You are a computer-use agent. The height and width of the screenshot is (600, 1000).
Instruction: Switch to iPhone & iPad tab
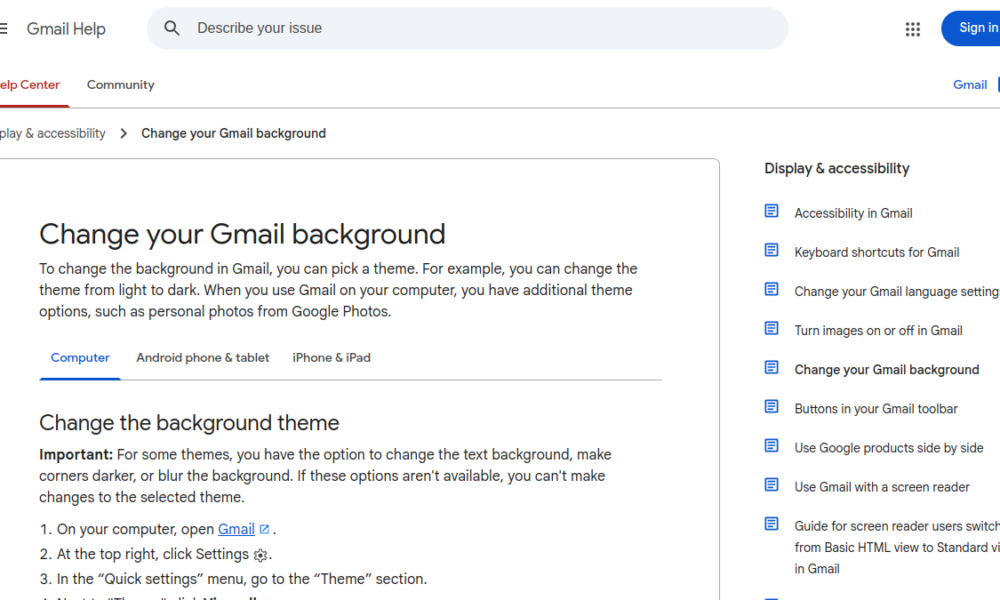pyautogui.click(x=332, y=358)
